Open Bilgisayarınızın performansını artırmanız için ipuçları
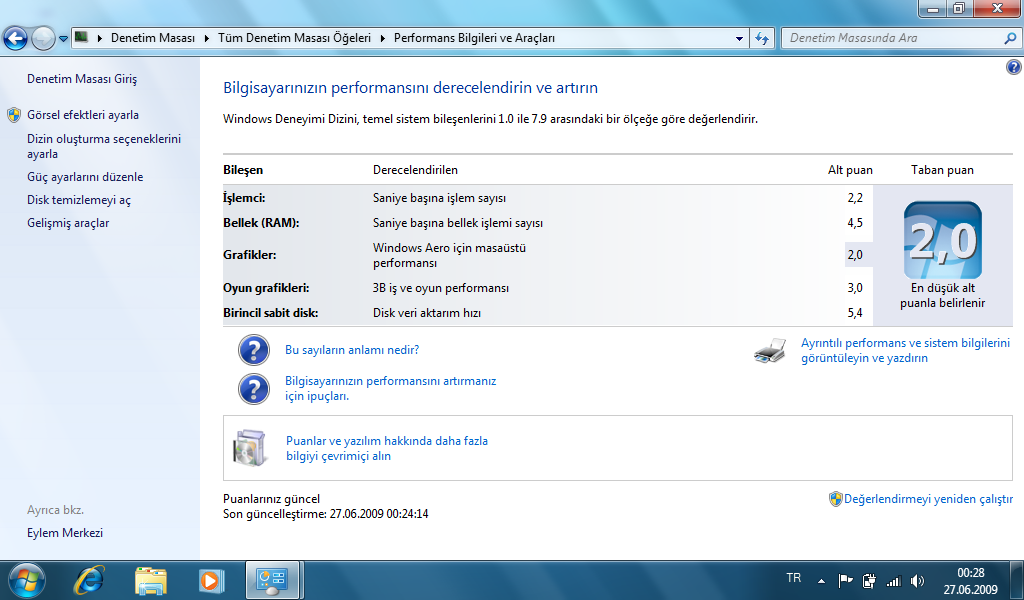This screenshot has height=600, width=1024. pyautogui.click(x=391, y=388)
